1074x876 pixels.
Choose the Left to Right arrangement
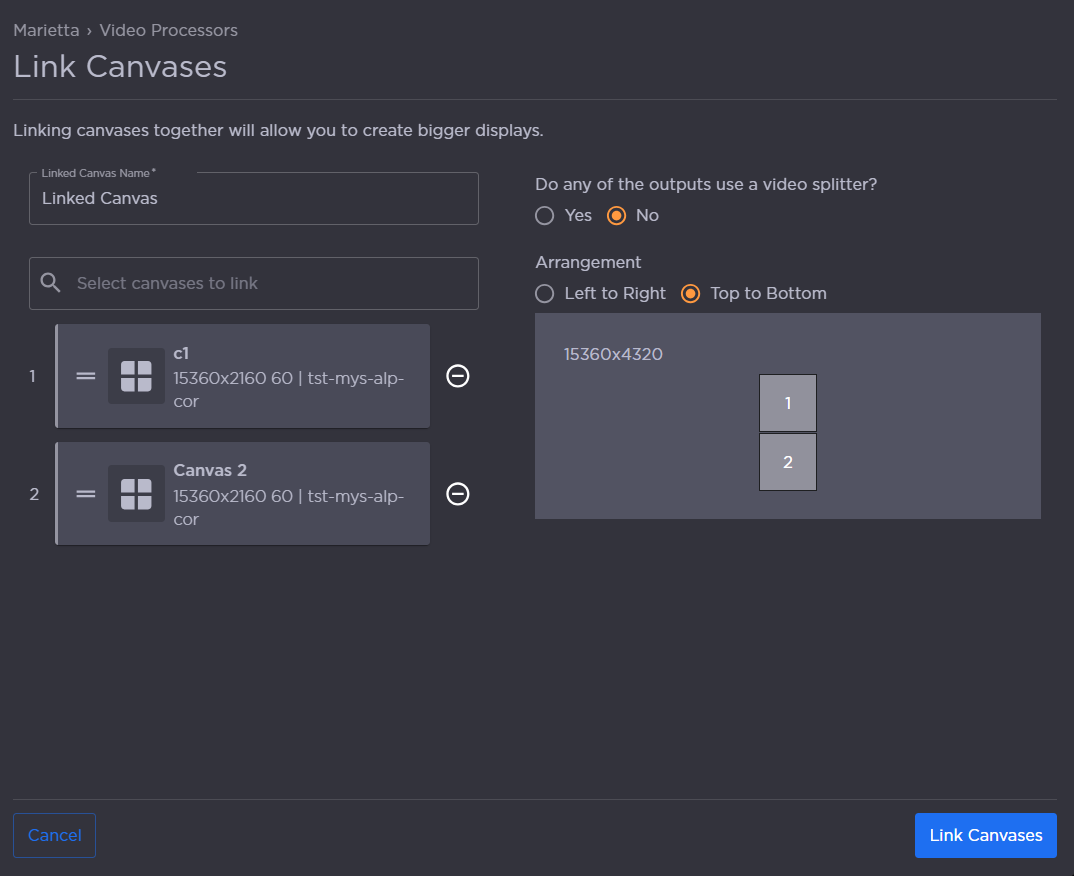tap(544, 293)
